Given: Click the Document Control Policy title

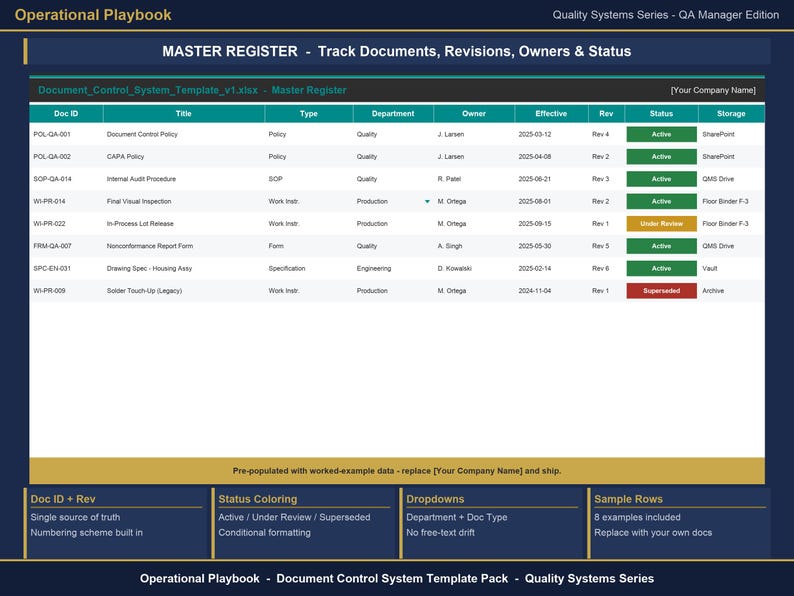Looking at the screenshot, I should (x=142, y=134).
